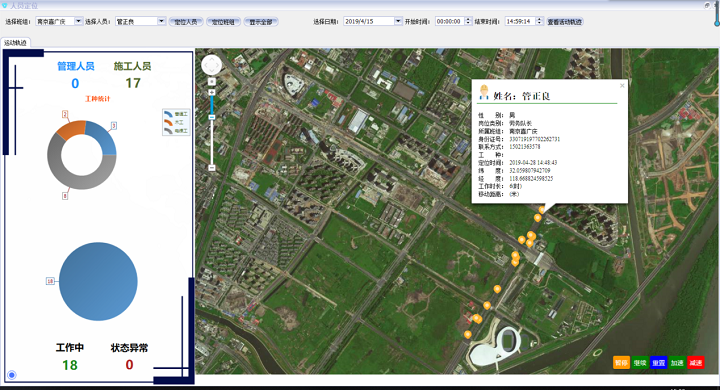The image size is (720, 390).
Task: Click the blue segment of the donut chart
Action: [103, 136]
